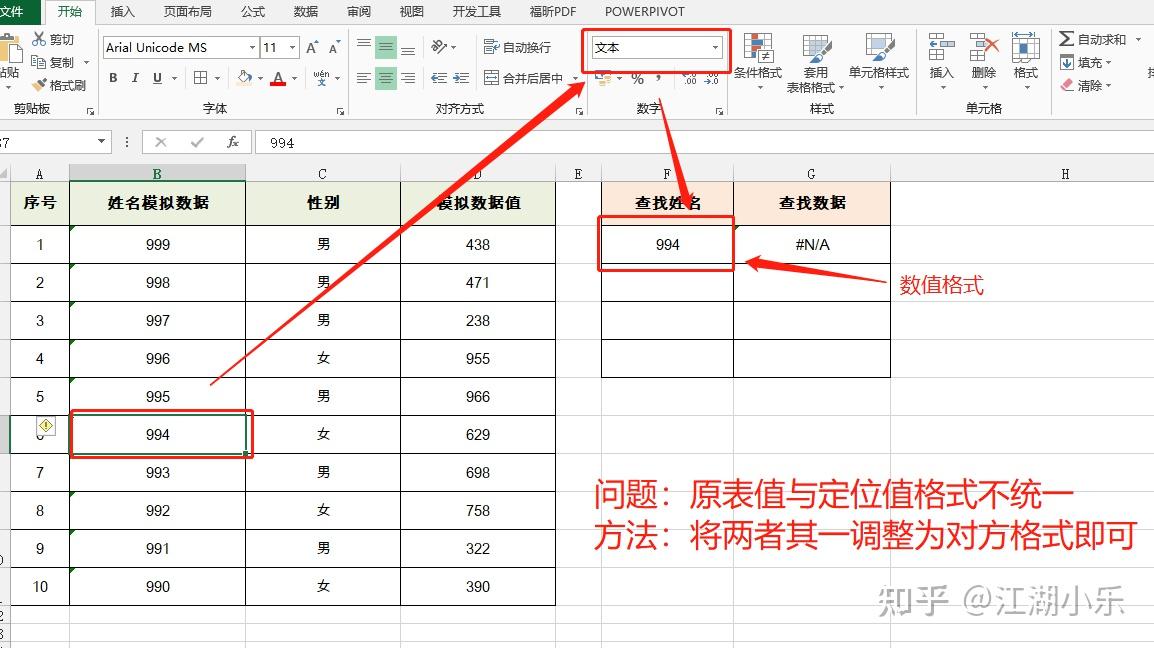Switch to the 数据 ribbon tab

click(305, 12)
